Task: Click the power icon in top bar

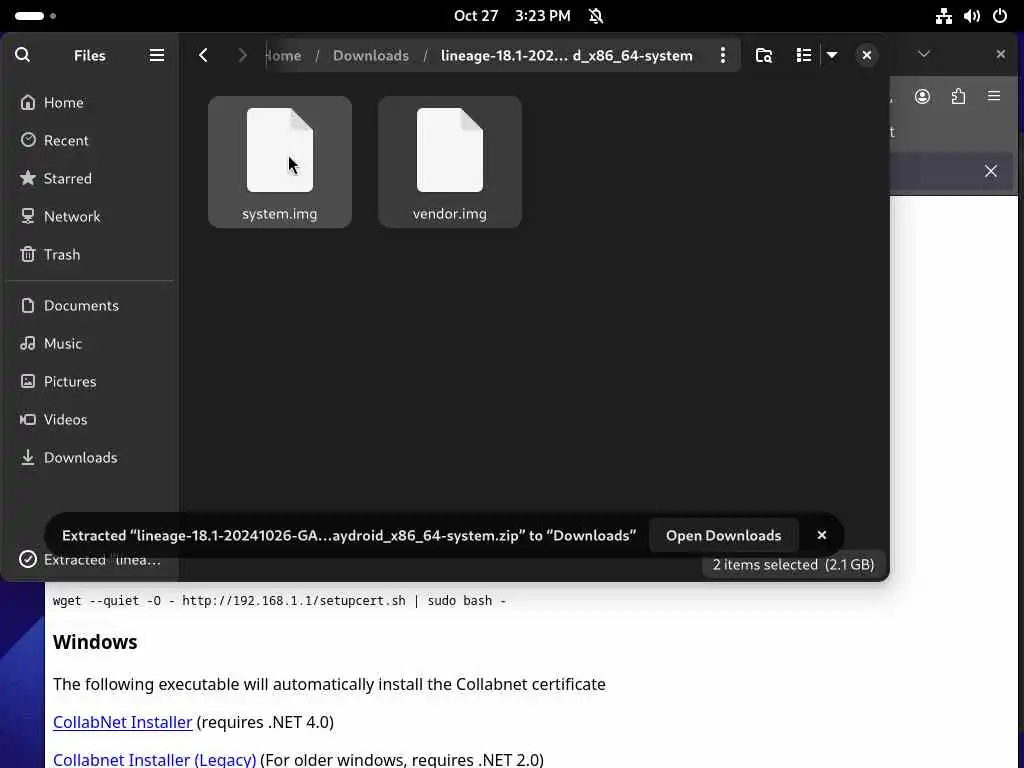Action: [x=1000, y=16]
